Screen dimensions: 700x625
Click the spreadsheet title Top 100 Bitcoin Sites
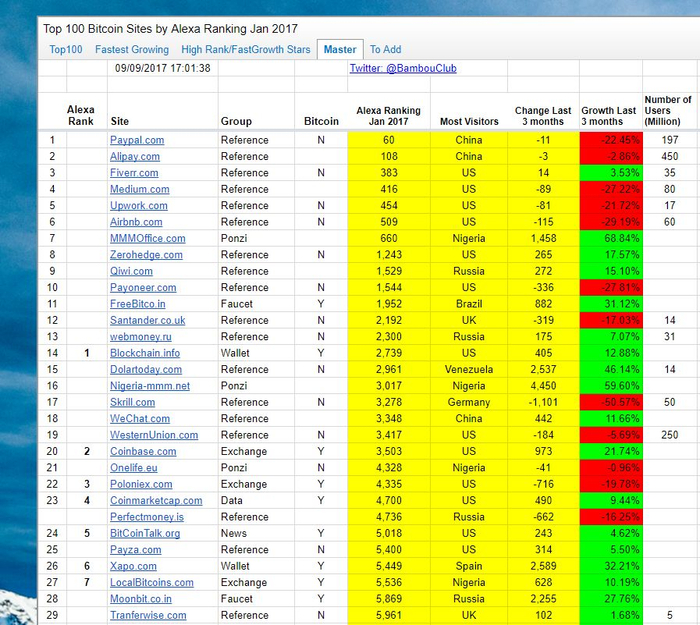(170, 29)
